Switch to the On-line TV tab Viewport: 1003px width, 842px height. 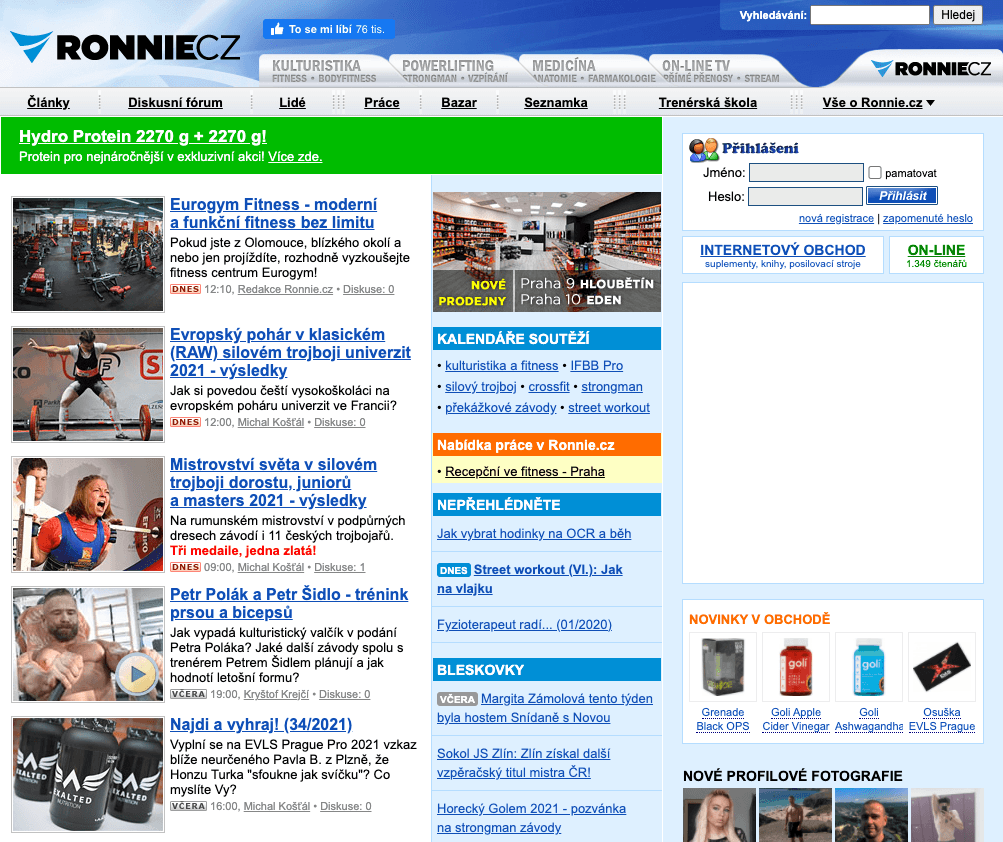(x=720, y=70)
